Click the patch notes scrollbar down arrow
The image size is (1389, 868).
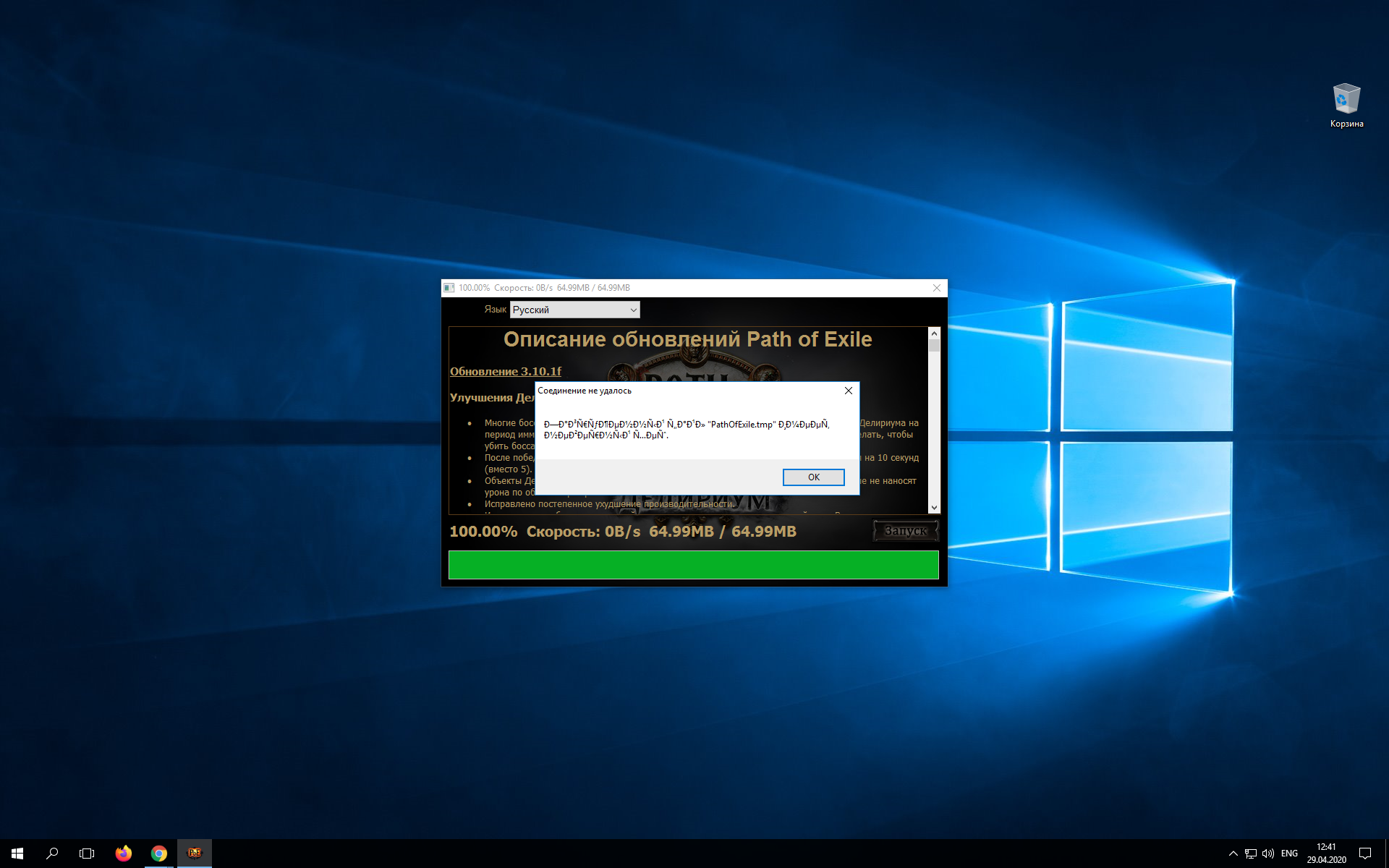(934, 508)
